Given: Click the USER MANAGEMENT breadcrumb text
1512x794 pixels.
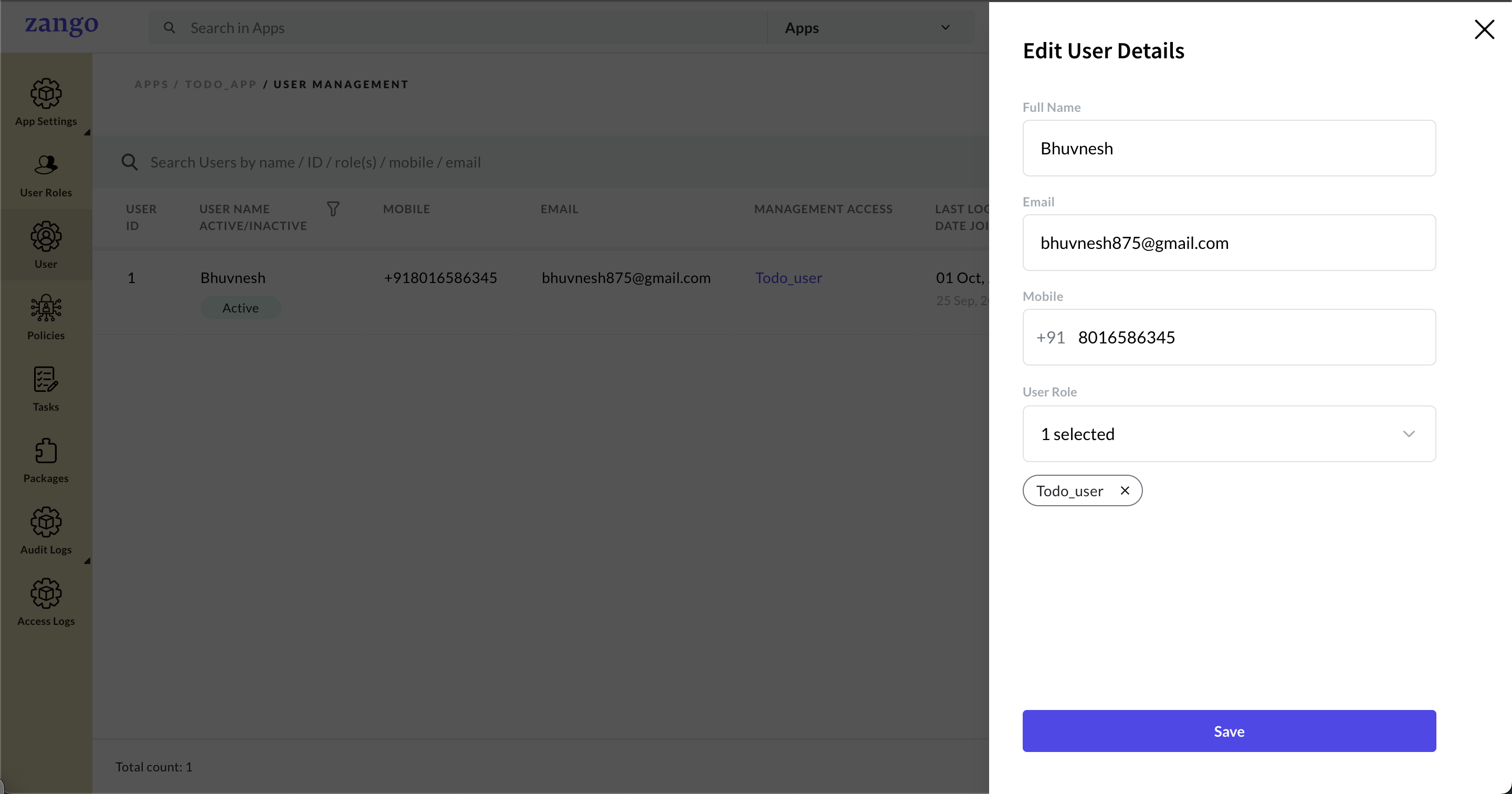Looking at the screenshot, I should pyautogui.click(x=340, y=85).
